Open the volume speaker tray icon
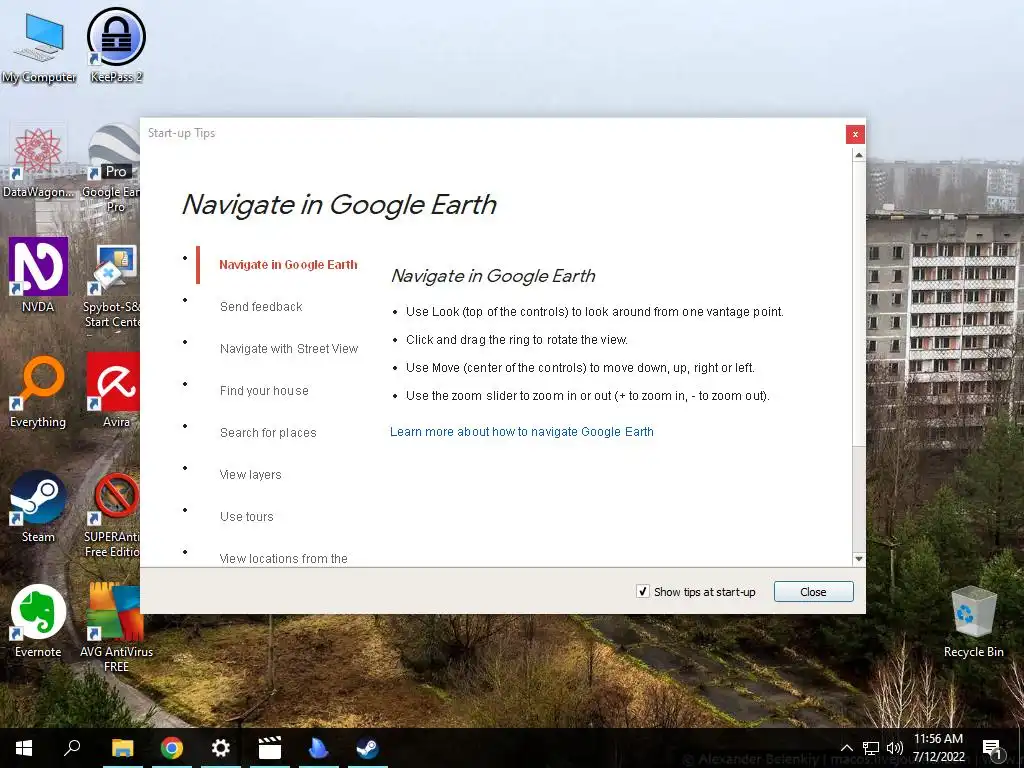 (895, 748)
